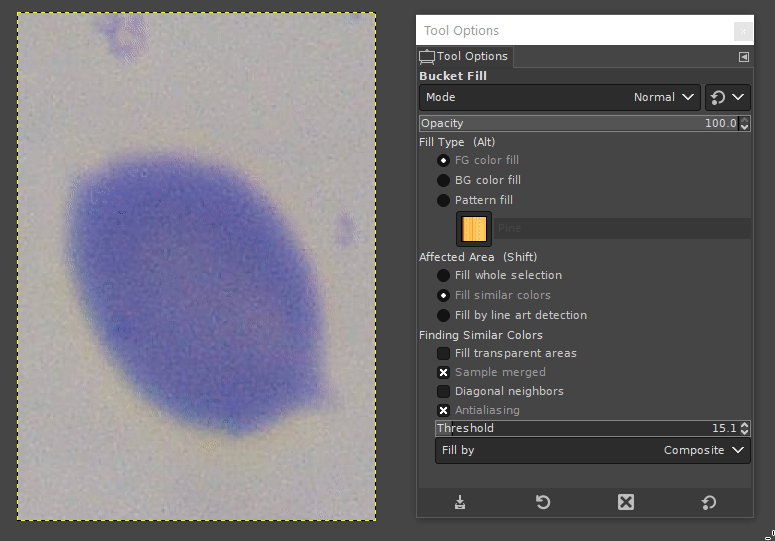Increase Threshold with the up stepper arrow
The image size is (775, 541).
[x=745, y=425]
